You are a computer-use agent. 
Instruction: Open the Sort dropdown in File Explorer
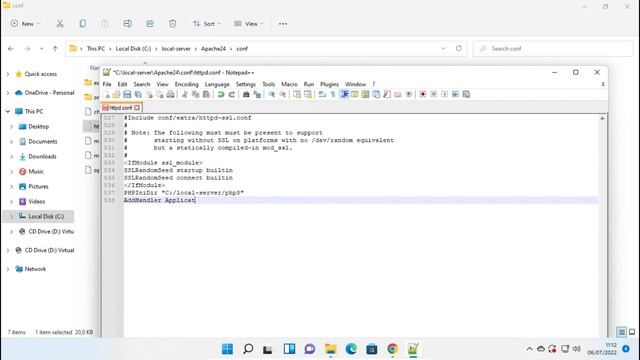pos(207,24)
